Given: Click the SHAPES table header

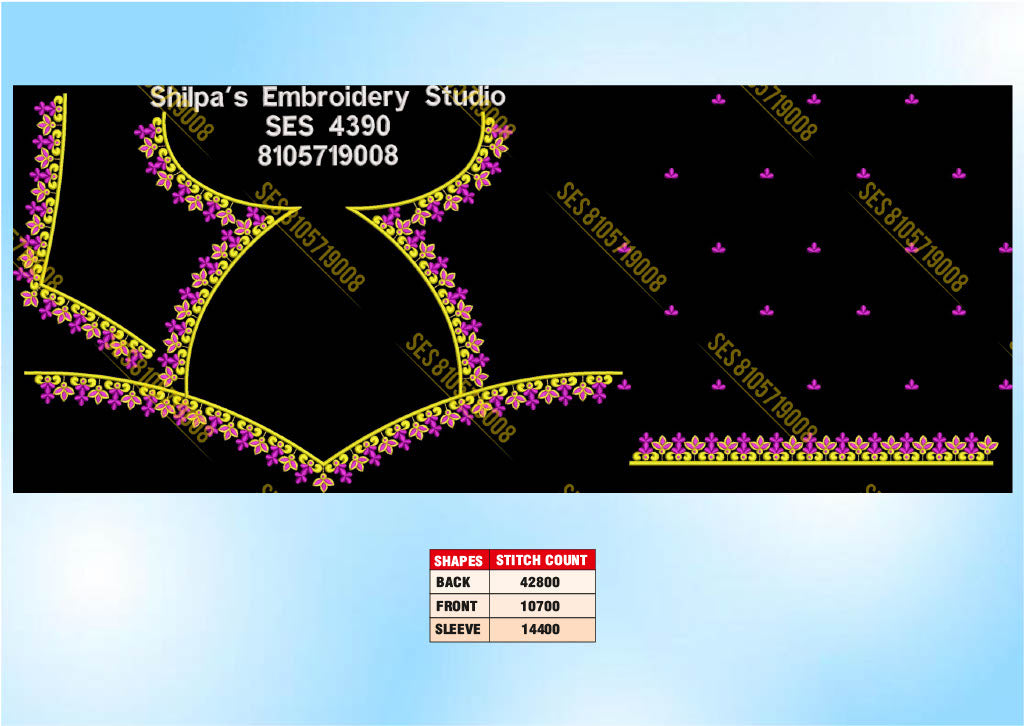Looking at the screenshot, I should [458, 560].
